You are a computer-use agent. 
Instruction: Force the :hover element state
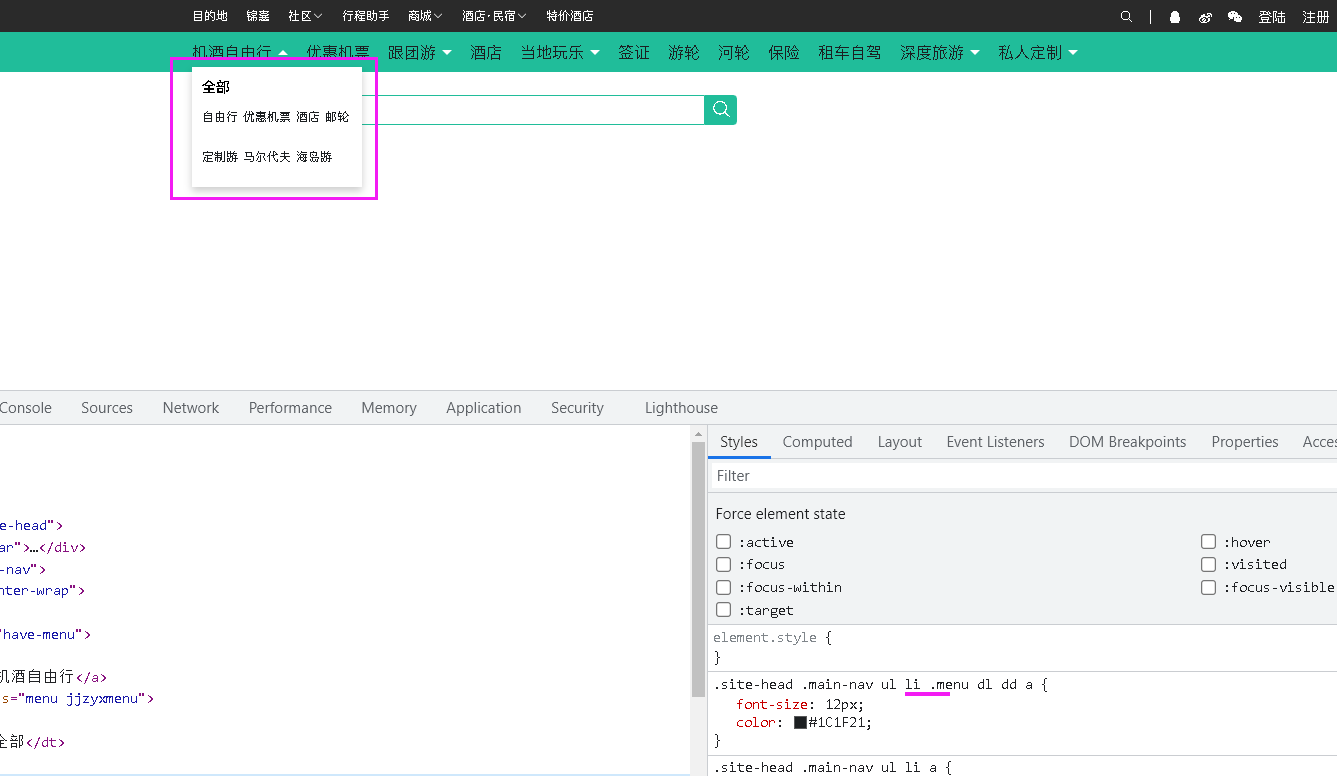[1209, 542]
